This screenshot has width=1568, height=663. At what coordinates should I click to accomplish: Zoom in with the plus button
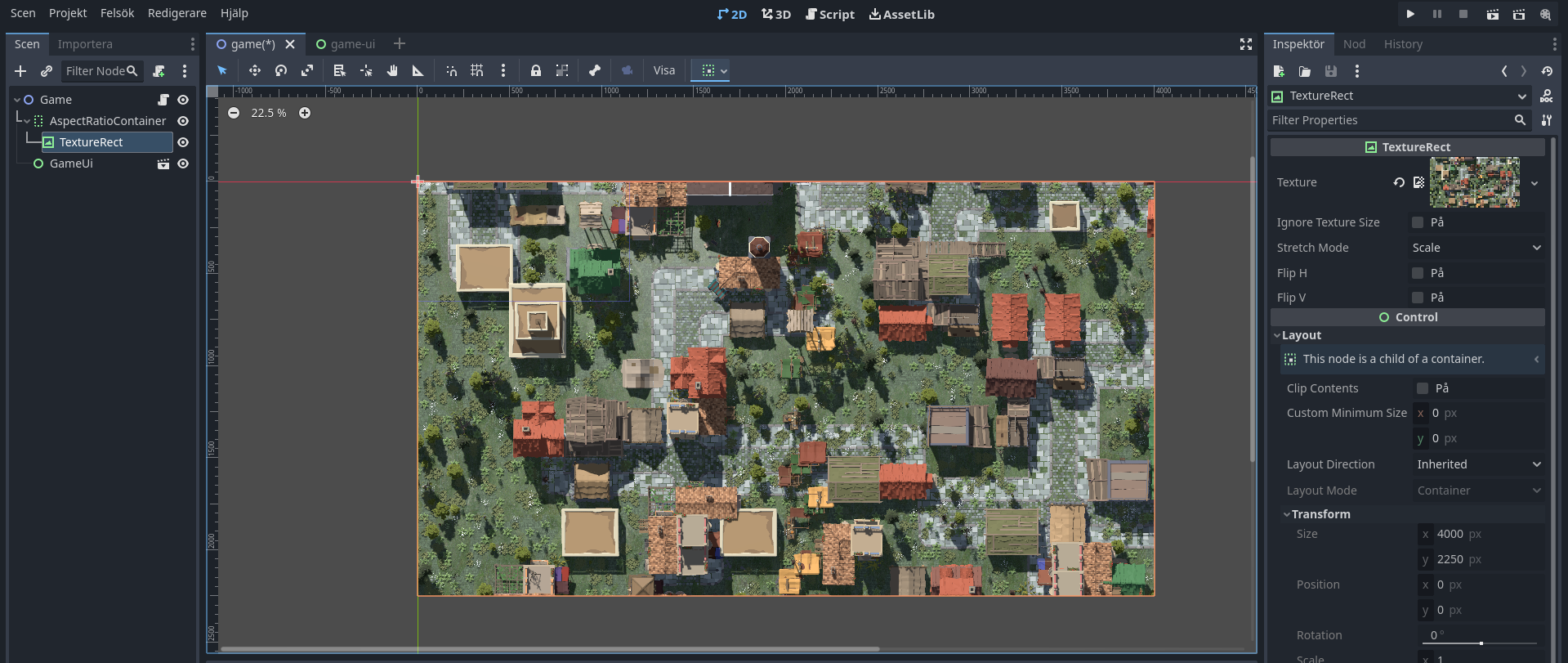[x=305, y=113]
